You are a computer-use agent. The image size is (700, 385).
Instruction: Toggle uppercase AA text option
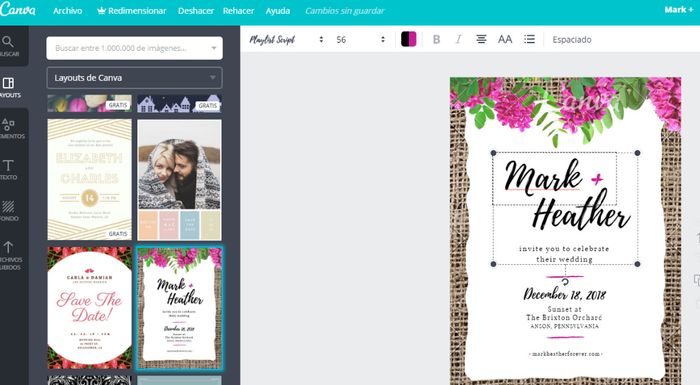click(x=505, y=39)
